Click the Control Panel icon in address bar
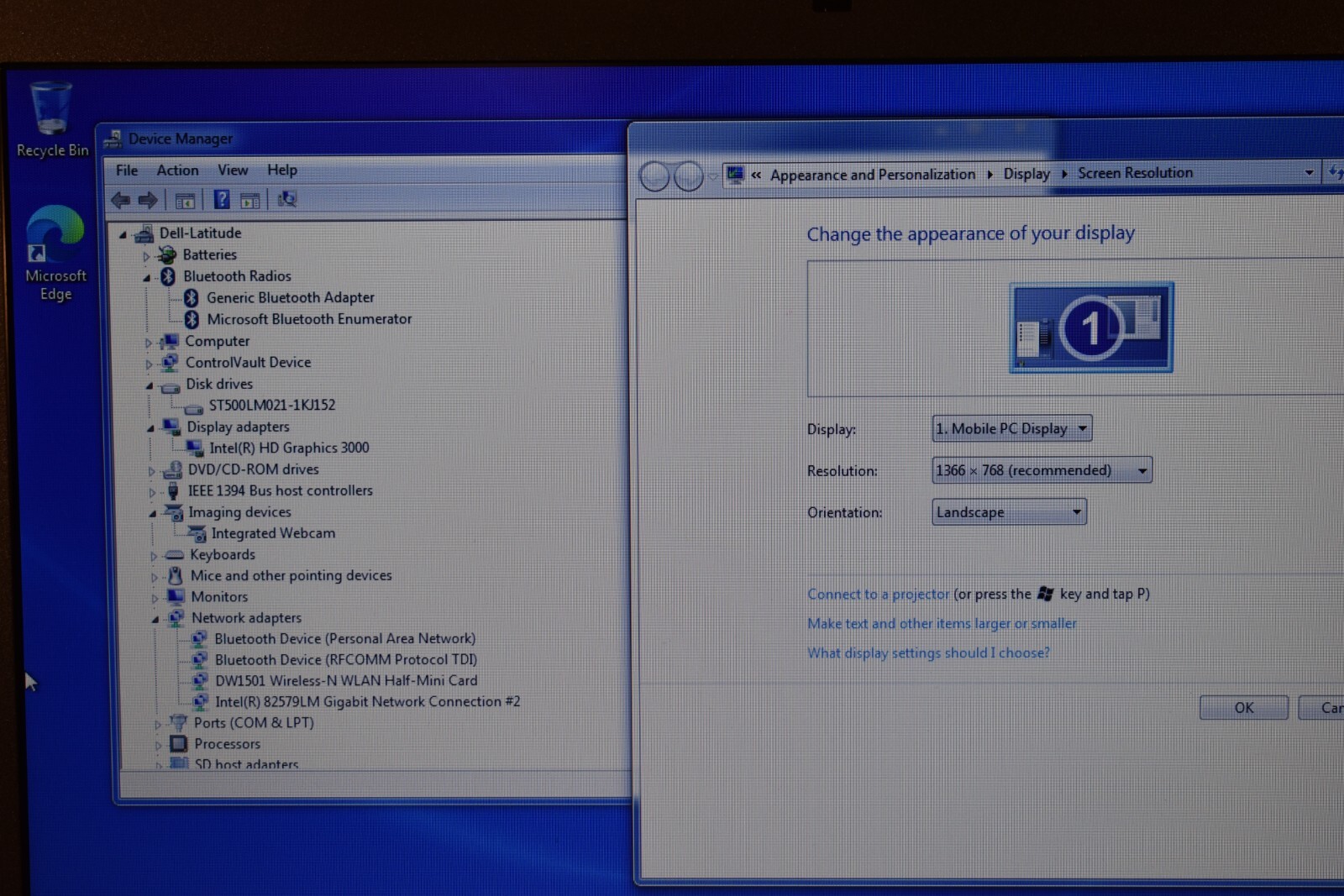This screenshot has height=896, width=1344. [736, 175]
